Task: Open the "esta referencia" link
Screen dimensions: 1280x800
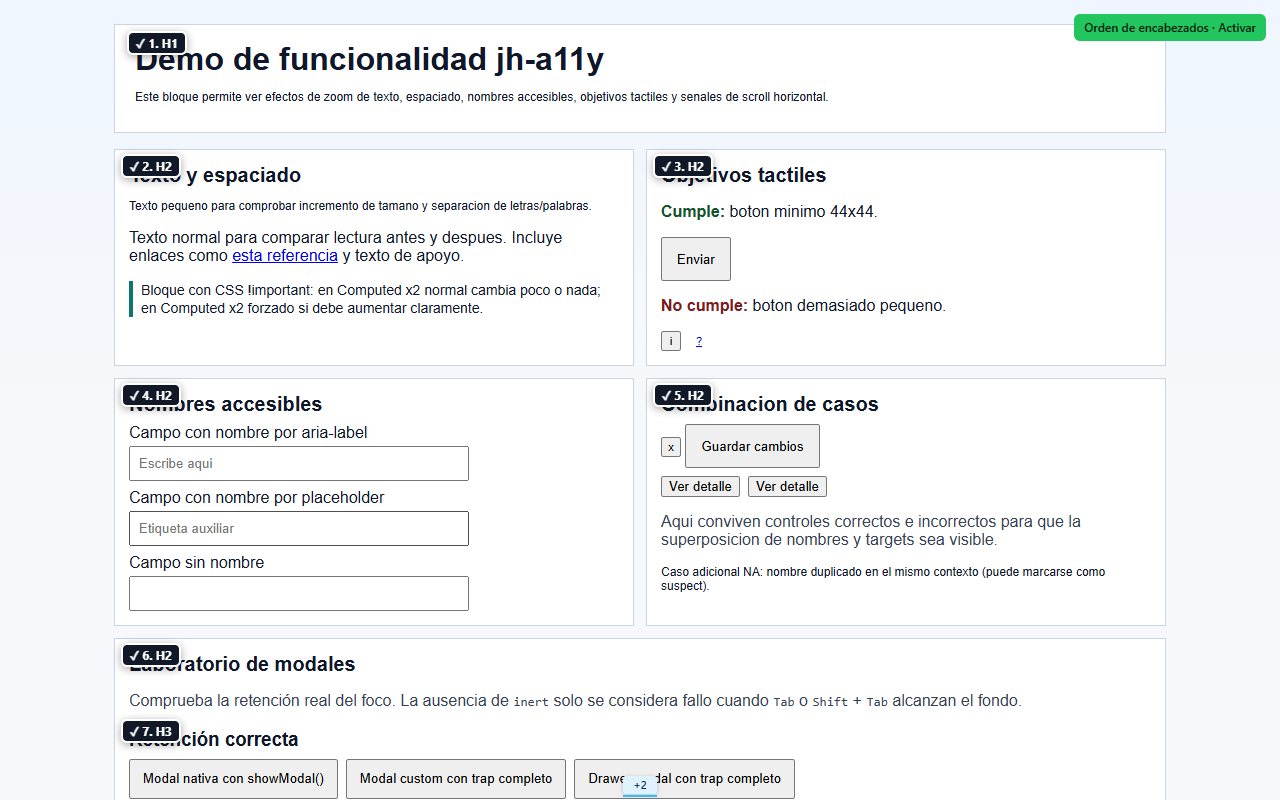Action: 285,256
